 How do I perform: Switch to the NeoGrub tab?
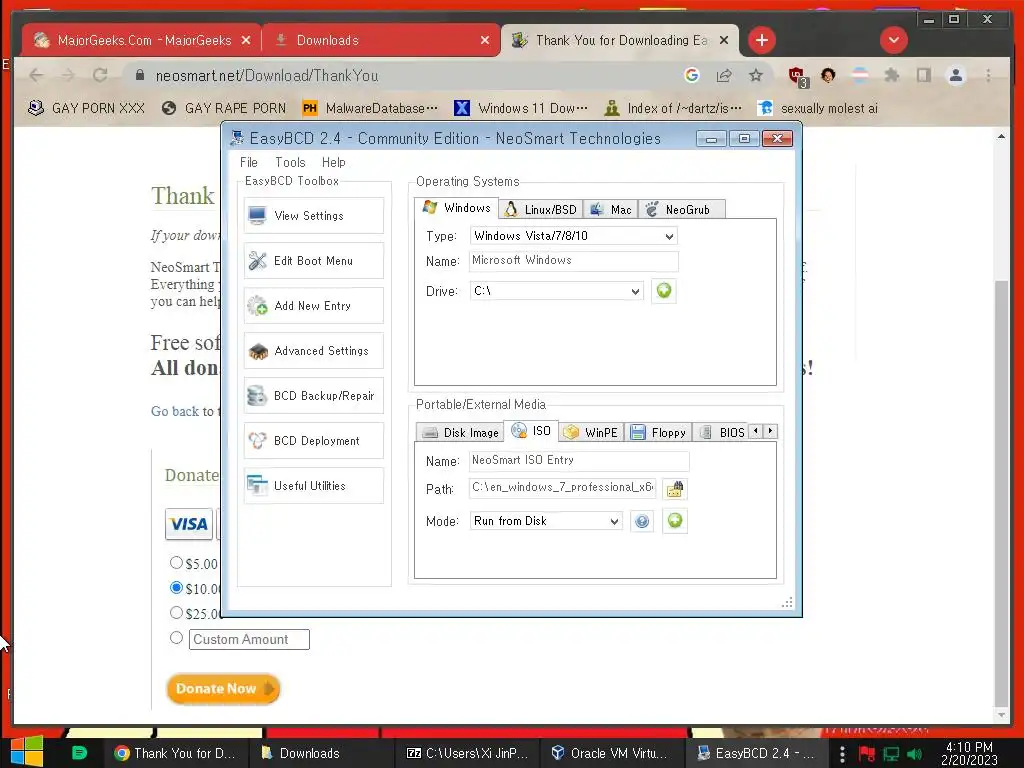click(681, 210)
